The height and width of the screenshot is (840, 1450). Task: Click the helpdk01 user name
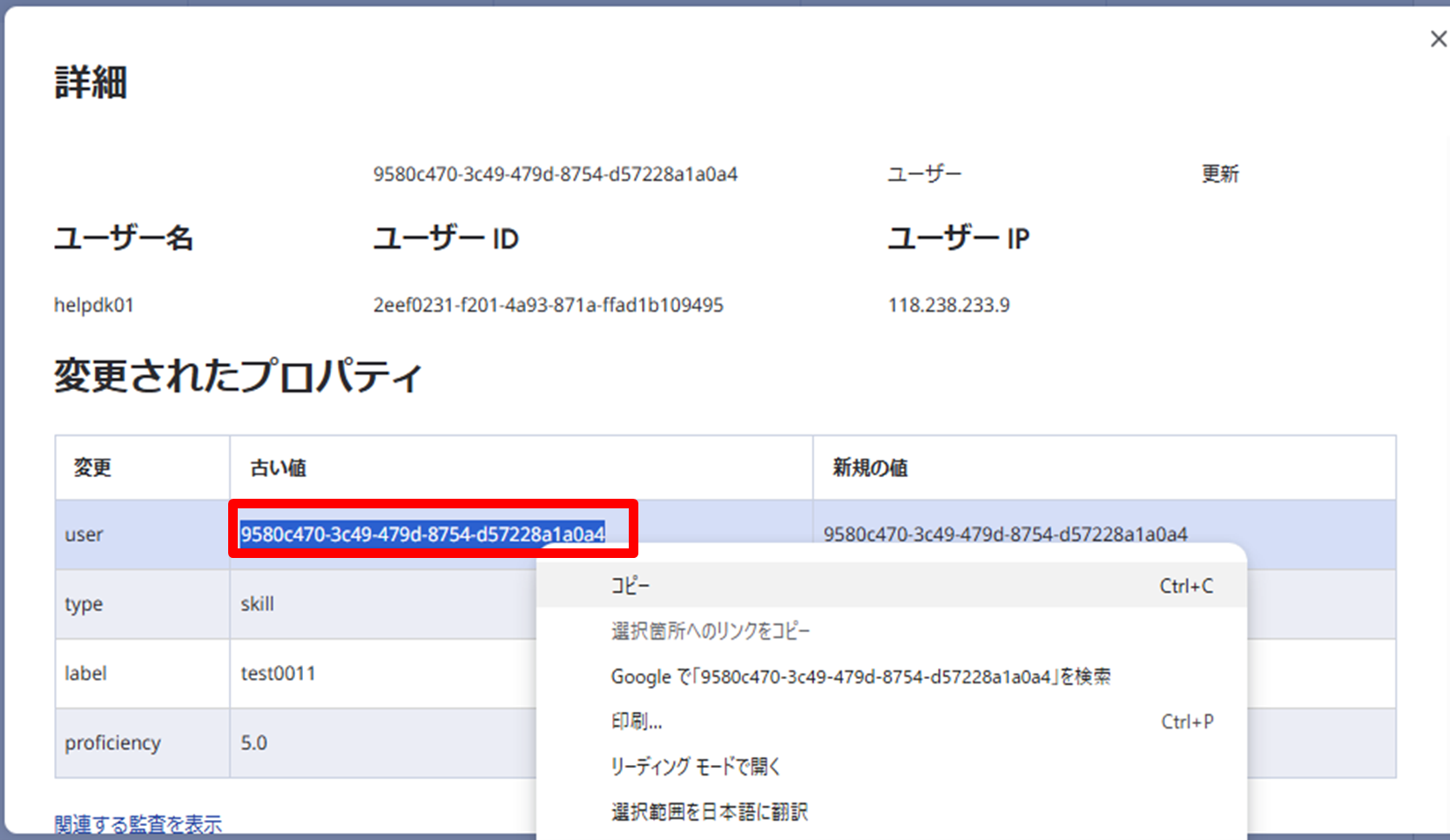pyautogui.click(x=94, y=305)
